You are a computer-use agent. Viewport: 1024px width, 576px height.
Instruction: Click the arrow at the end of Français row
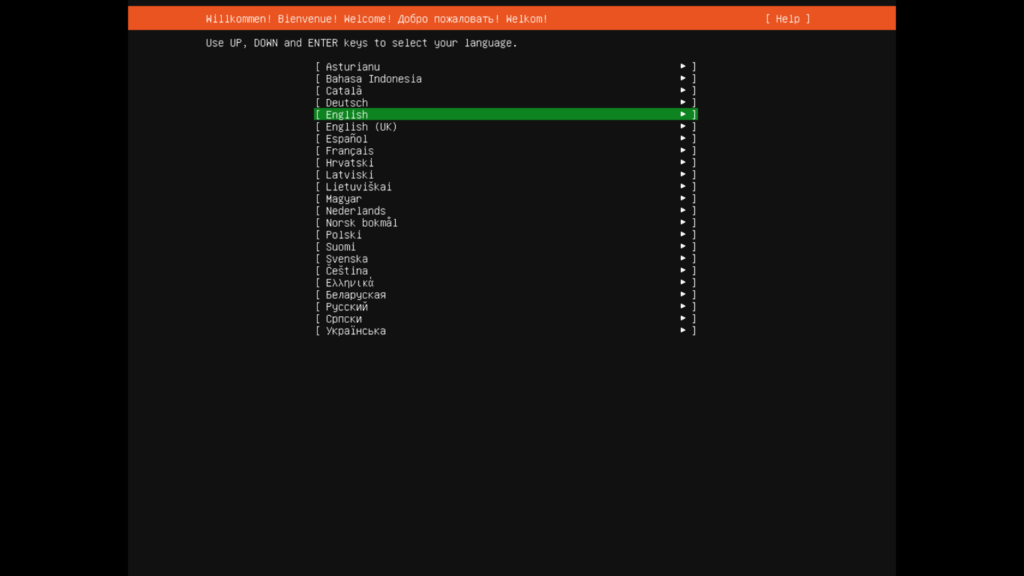click(683, 150)
